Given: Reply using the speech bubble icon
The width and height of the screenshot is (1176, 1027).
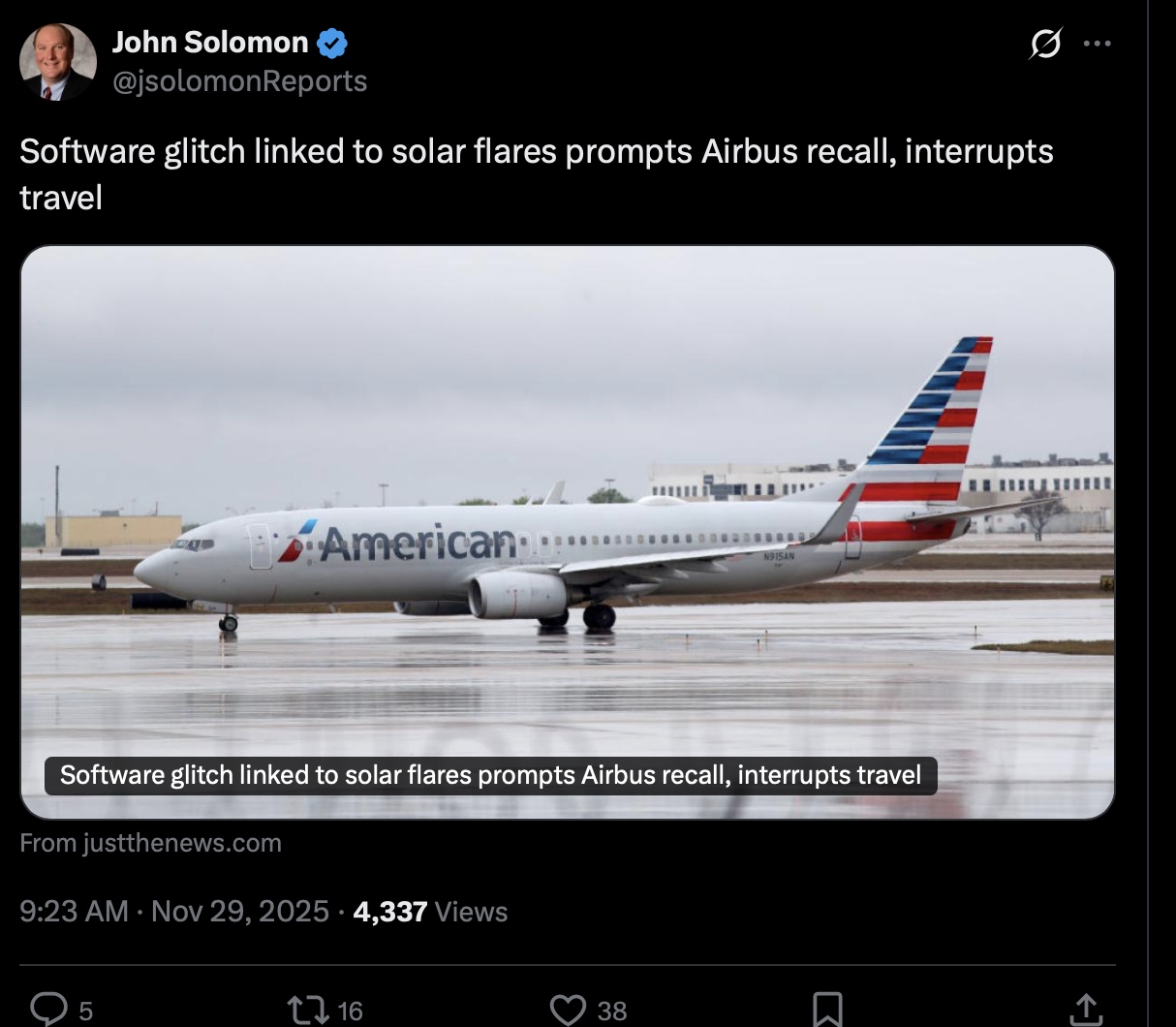Looking at the screenshot, I should tap(46, 1010).
